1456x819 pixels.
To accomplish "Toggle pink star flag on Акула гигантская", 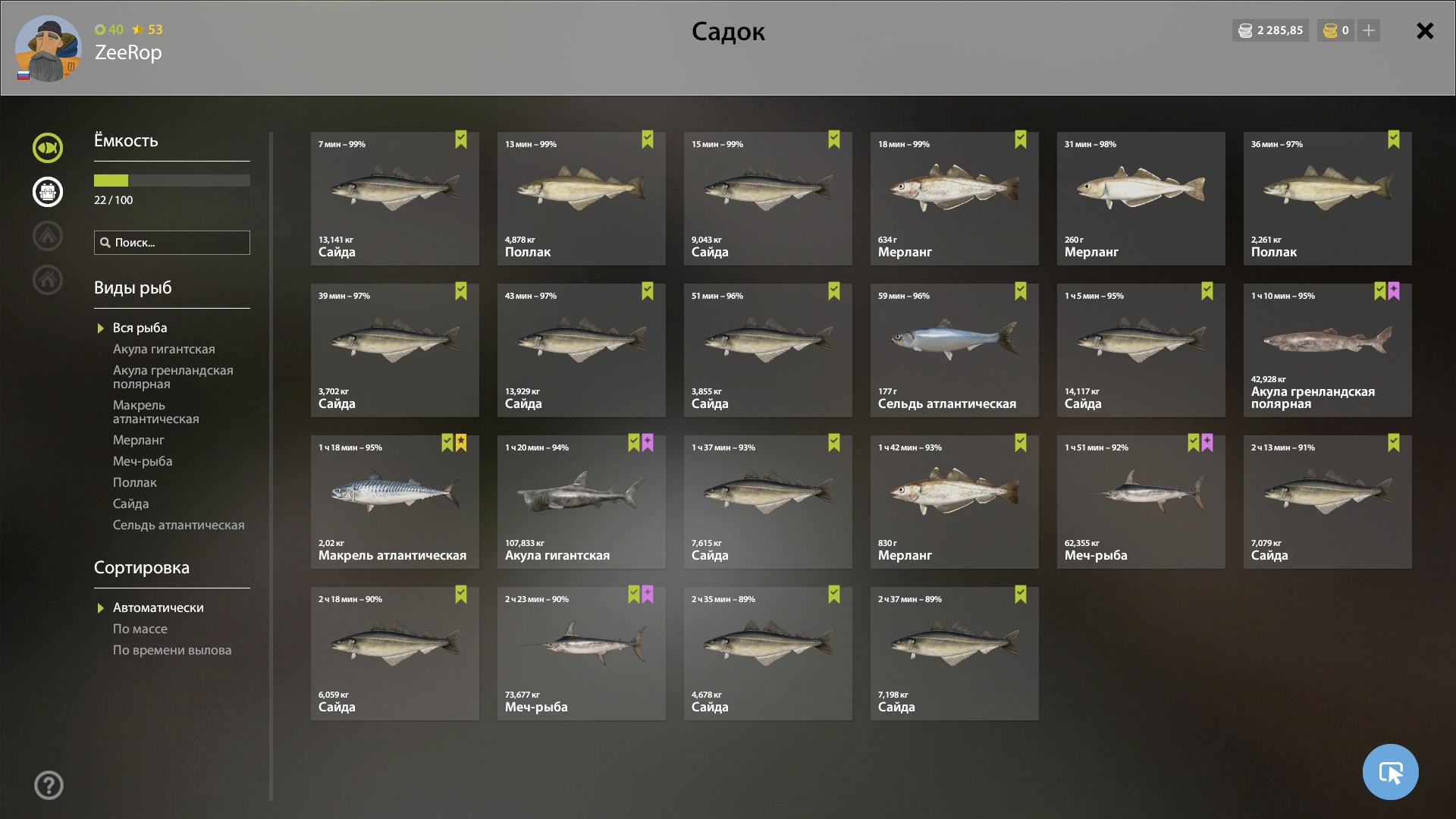I will click(x=648, y=443).
